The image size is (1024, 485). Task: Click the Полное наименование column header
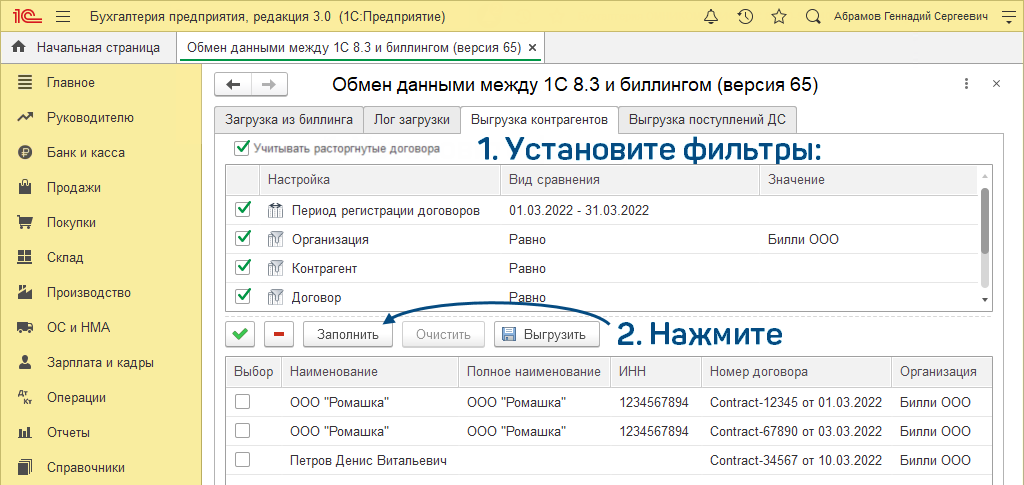(x=534, y=371)
